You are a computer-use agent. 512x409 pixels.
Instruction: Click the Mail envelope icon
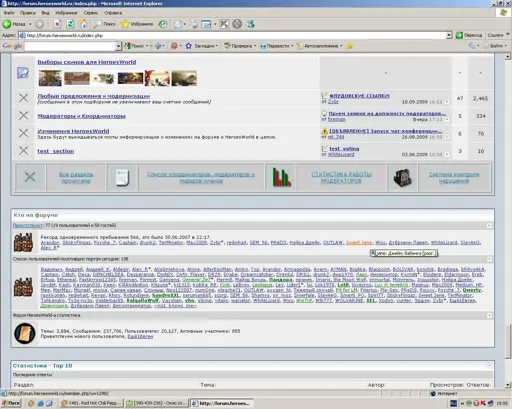178,24
